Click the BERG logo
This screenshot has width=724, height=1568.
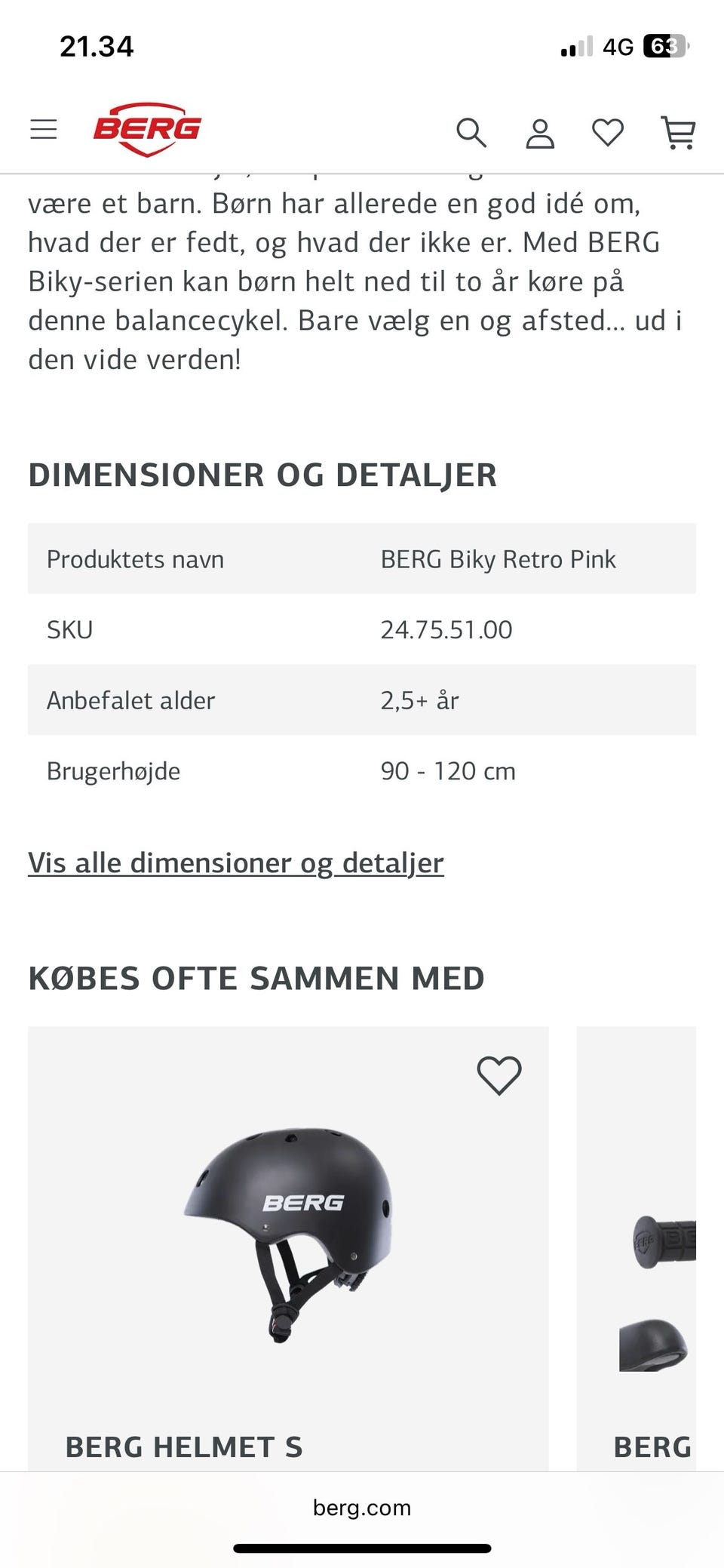pos(148,129)
